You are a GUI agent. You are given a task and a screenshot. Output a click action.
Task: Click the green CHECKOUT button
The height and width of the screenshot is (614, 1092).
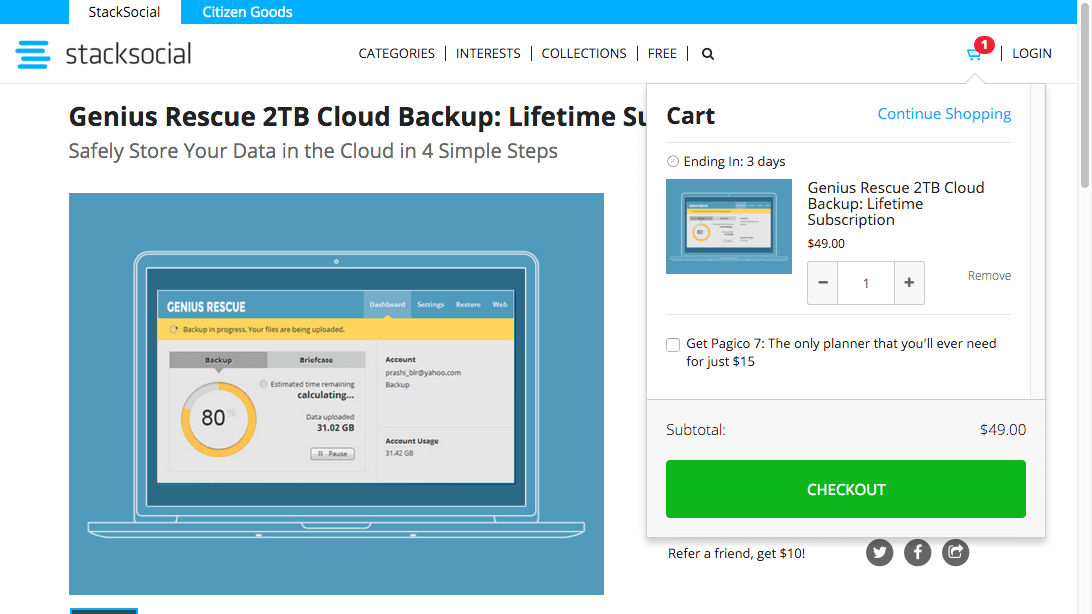[846, 489]
